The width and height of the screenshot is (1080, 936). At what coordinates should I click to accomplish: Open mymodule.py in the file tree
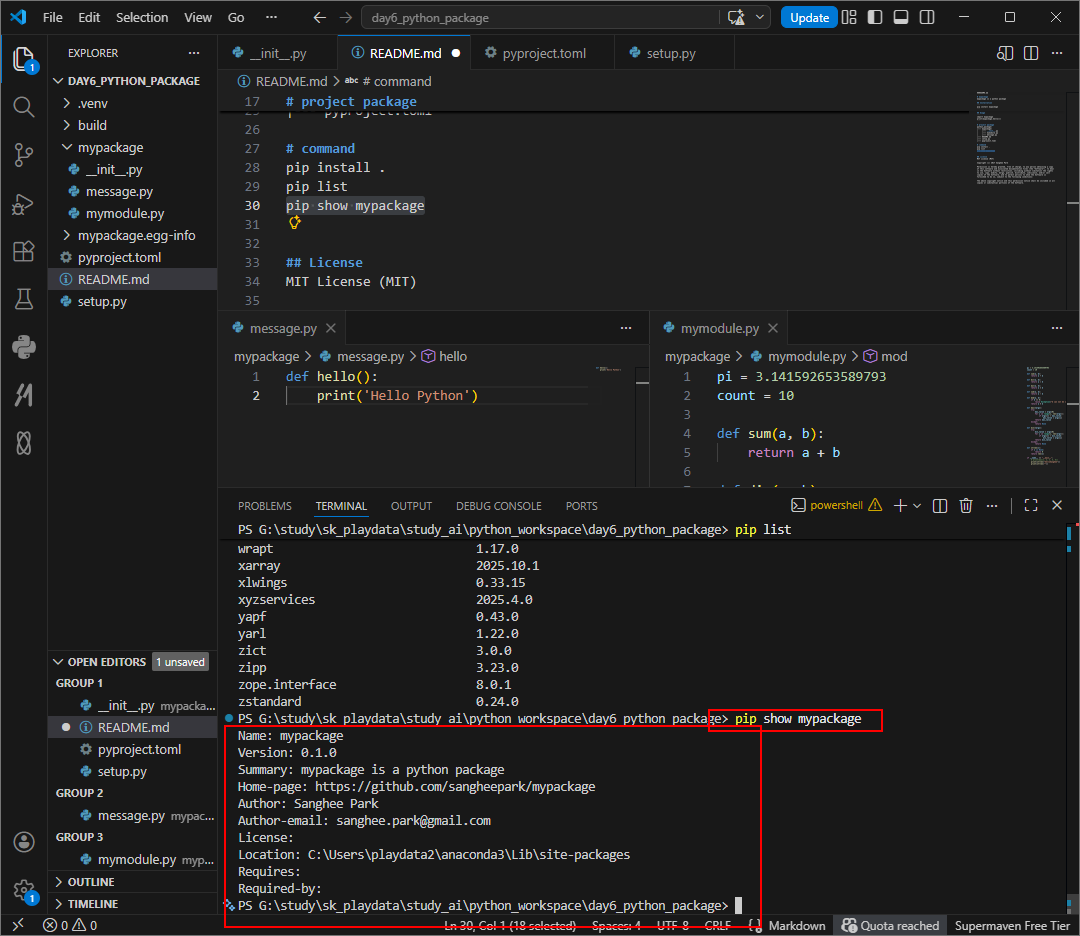(132, 214)
